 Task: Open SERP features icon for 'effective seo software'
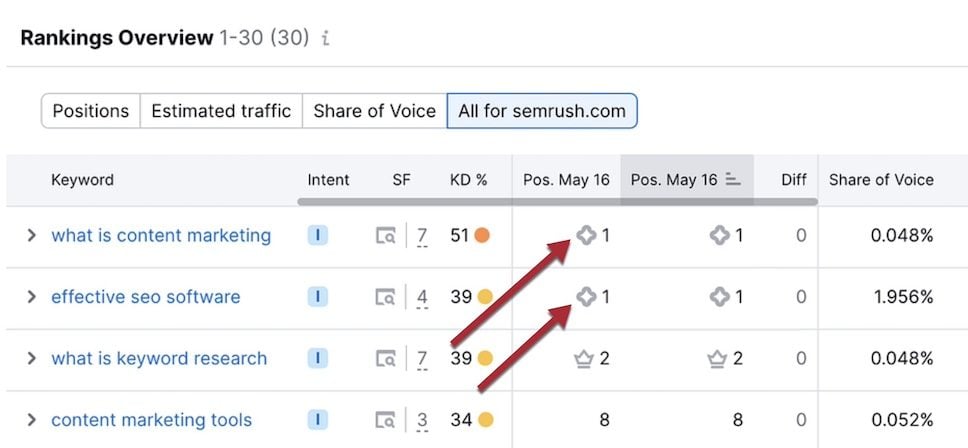385,297
